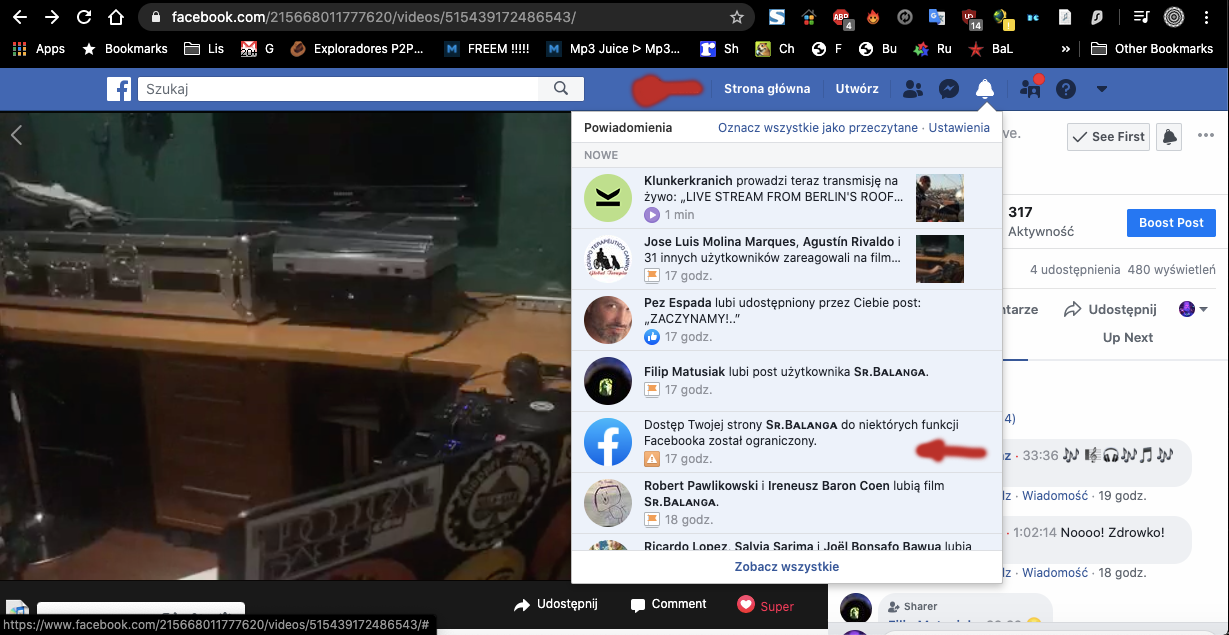Toggle See First for this page
The image size is (1229, 635).
point(1108,137)
